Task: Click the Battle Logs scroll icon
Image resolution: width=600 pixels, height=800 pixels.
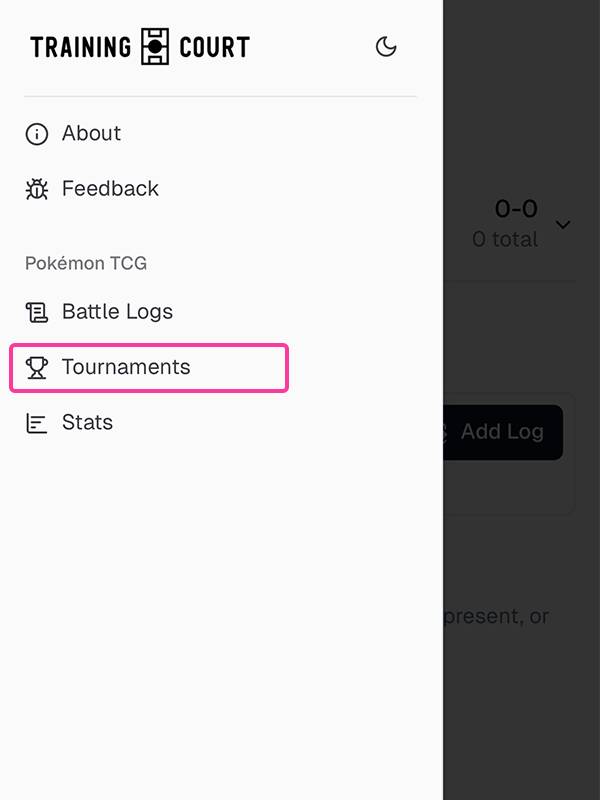Action: coord(37,312)
